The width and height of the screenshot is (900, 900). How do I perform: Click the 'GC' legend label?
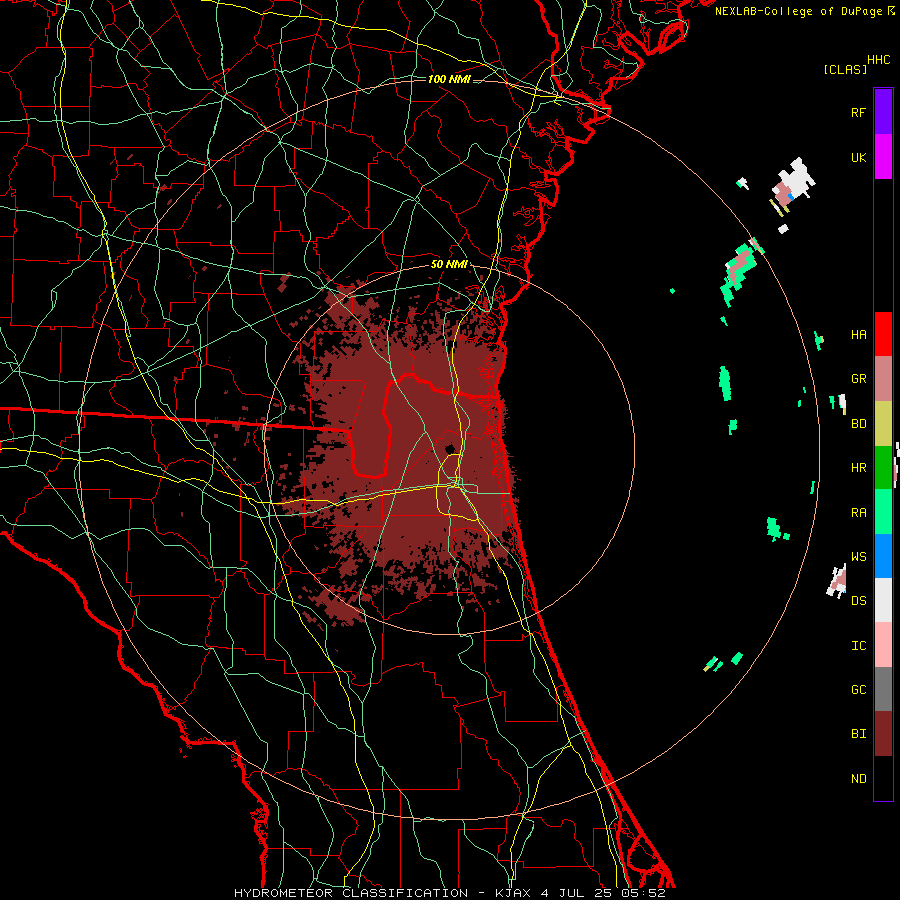click(x=858, y=690)
